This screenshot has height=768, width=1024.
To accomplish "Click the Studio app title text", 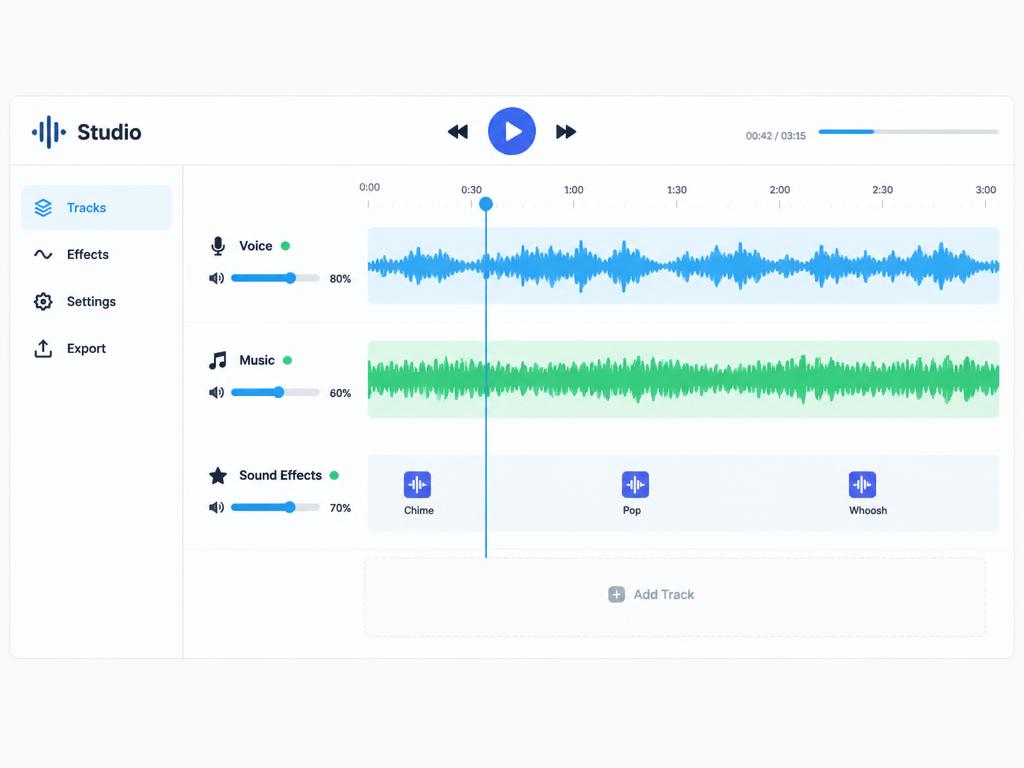I will (x=109, y=133).
